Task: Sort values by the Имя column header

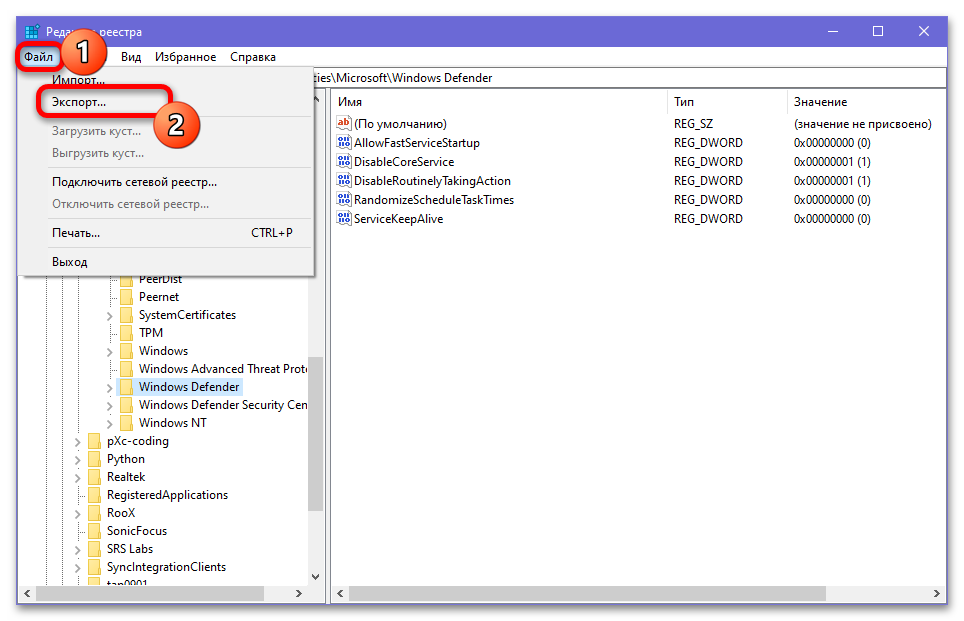Action: pyautogui.click(x=499, y=102)
